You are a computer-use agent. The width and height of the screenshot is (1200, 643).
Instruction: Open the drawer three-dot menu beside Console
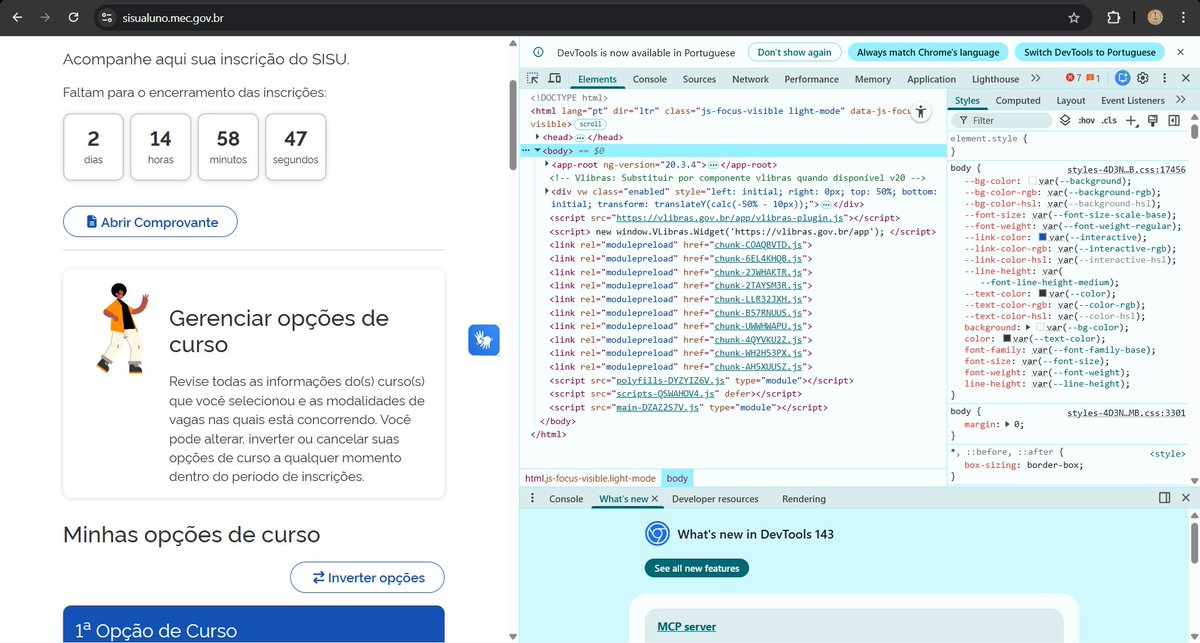point(532,498)
